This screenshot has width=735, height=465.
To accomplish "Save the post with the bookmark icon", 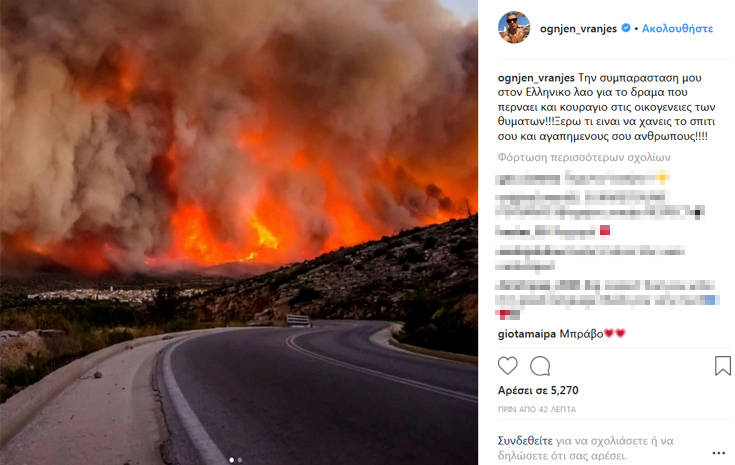I will click(x=723, y=366).
